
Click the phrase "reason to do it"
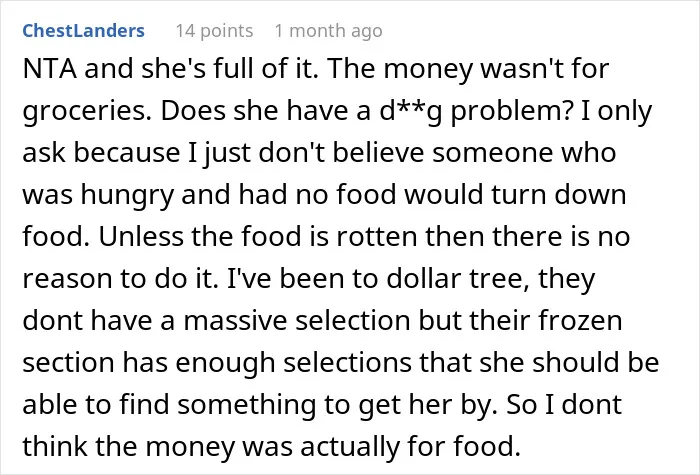(120, 279)
